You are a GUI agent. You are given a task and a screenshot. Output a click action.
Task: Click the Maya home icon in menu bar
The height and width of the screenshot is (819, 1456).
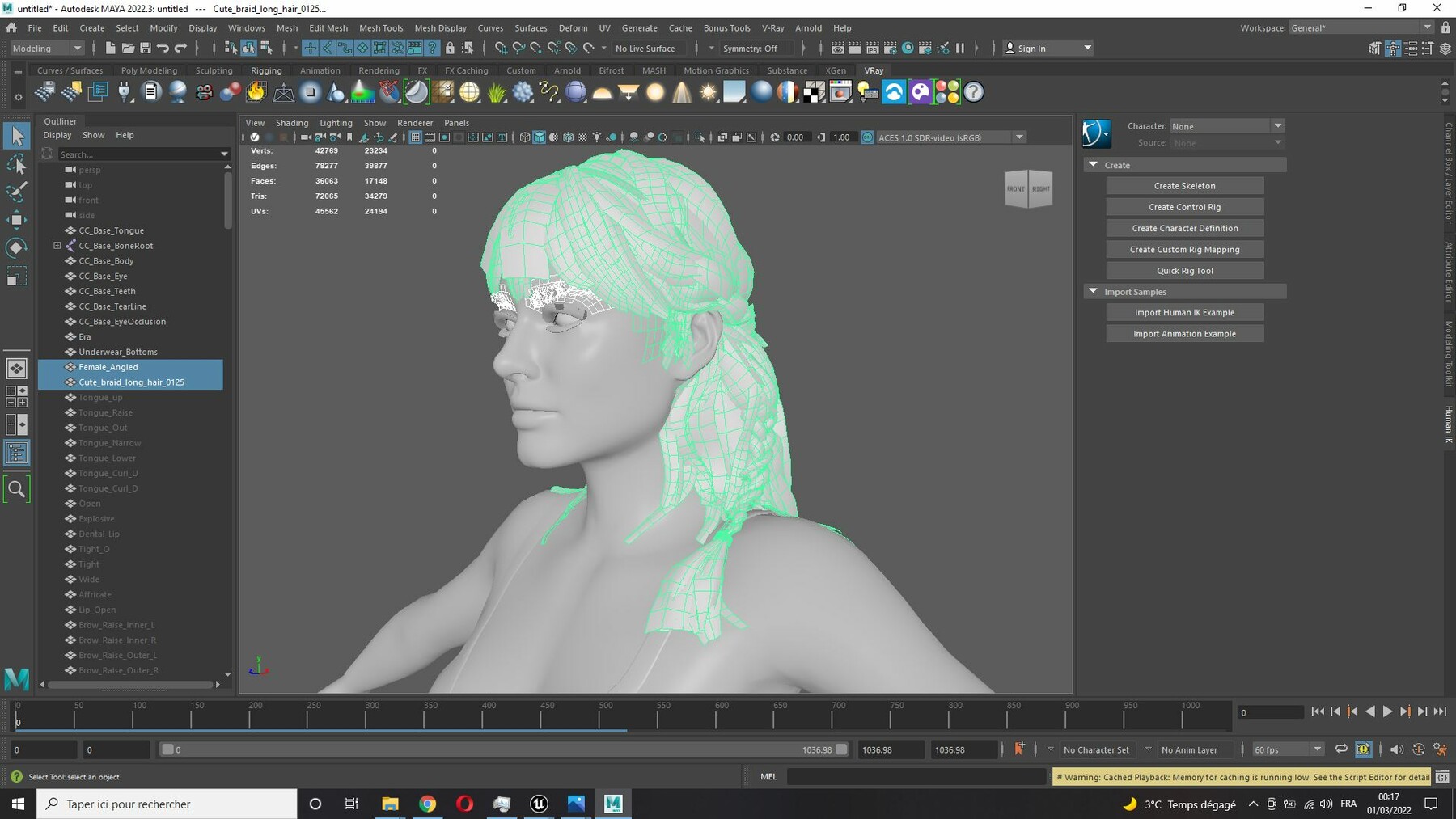coord(11,27)
